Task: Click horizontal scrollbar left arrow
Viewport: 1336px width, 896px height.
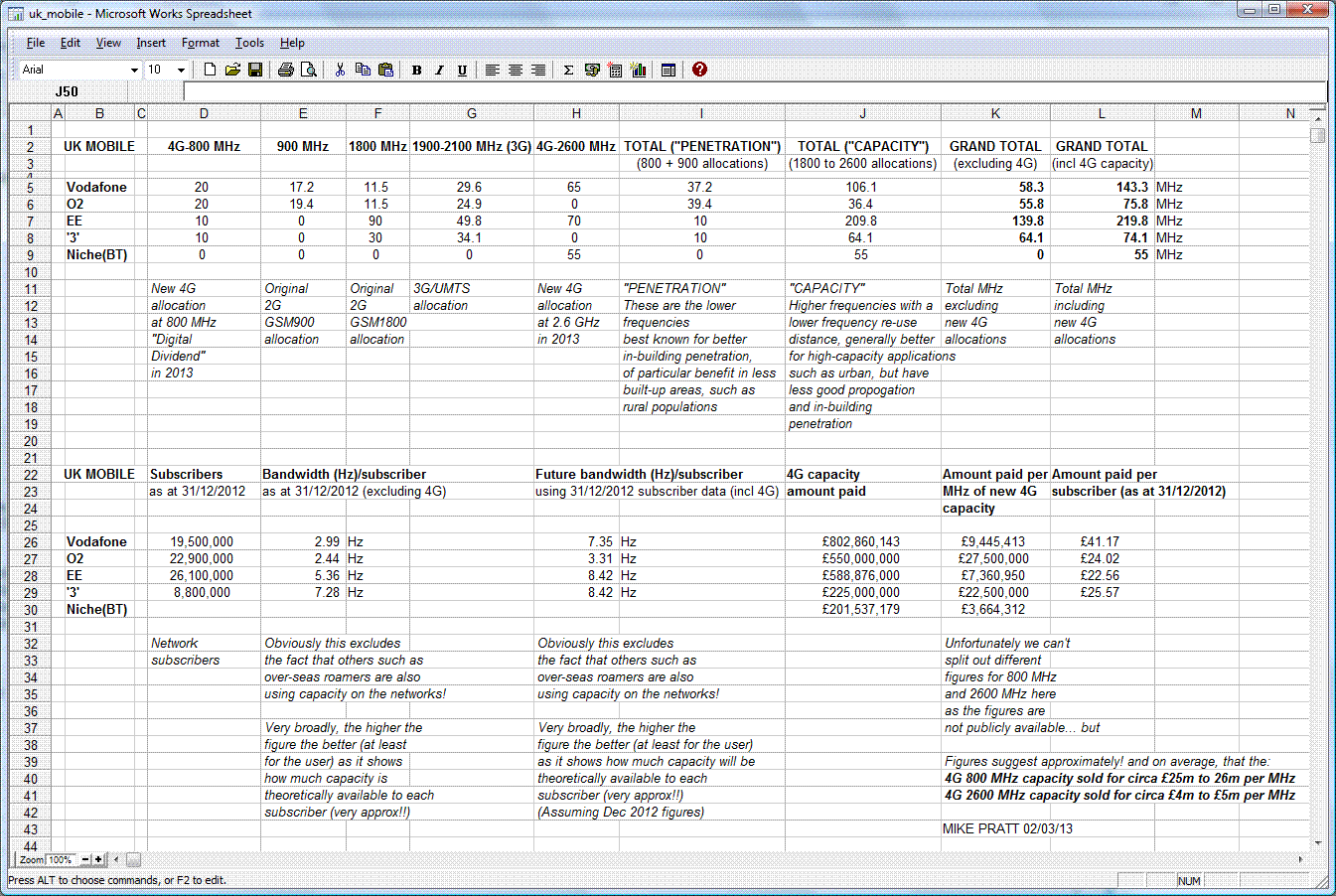Action: (117, 859)
